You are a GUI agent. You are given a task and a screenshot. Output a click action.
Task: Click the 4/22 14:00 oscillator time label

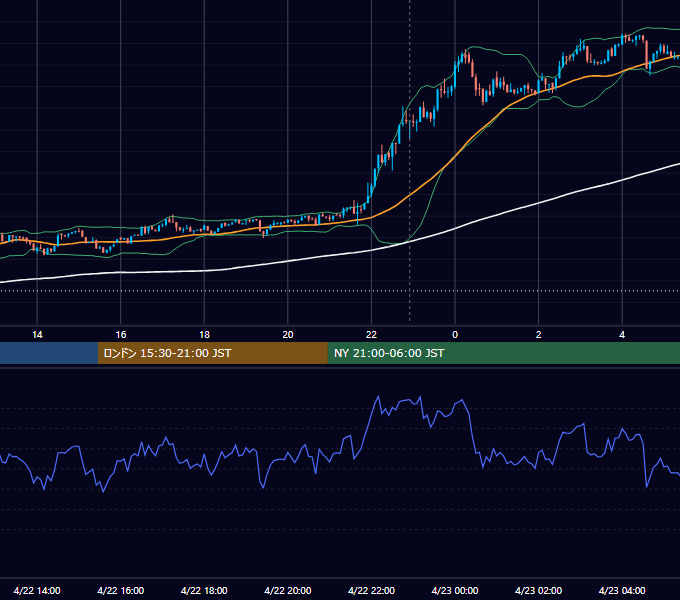[37, 590]
